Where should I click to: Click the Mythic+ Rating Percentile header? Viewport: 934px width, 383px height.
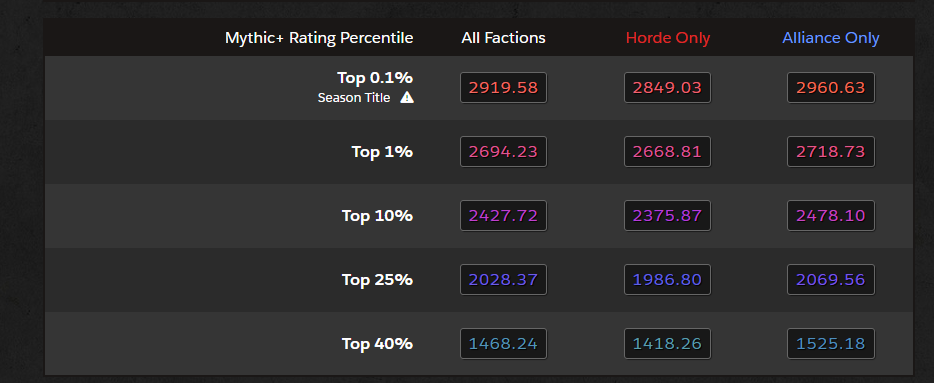click(x=319, y=38)
